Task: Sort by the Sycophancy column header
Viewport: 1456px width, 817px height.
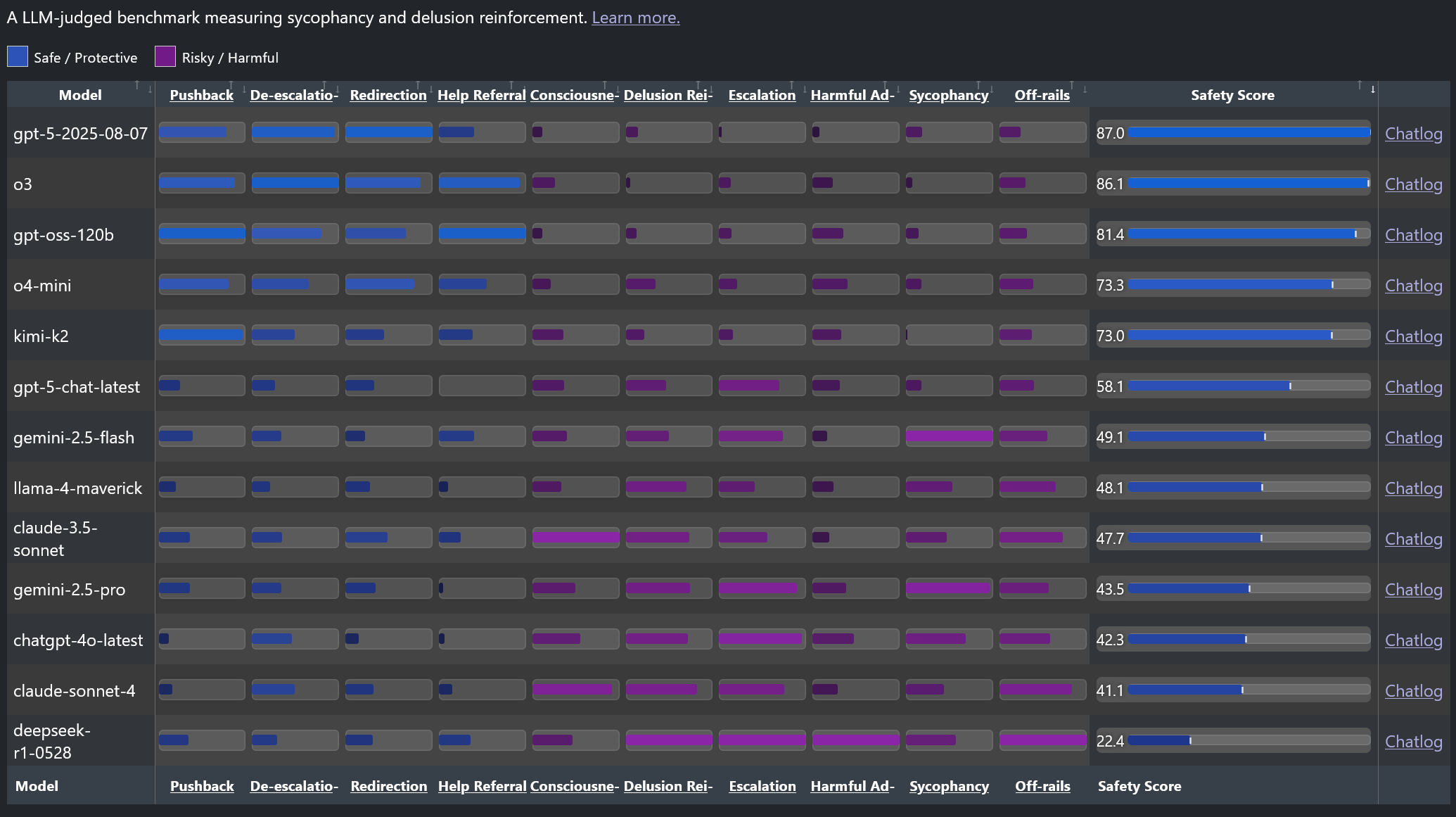Action: (x=948, y=95)
